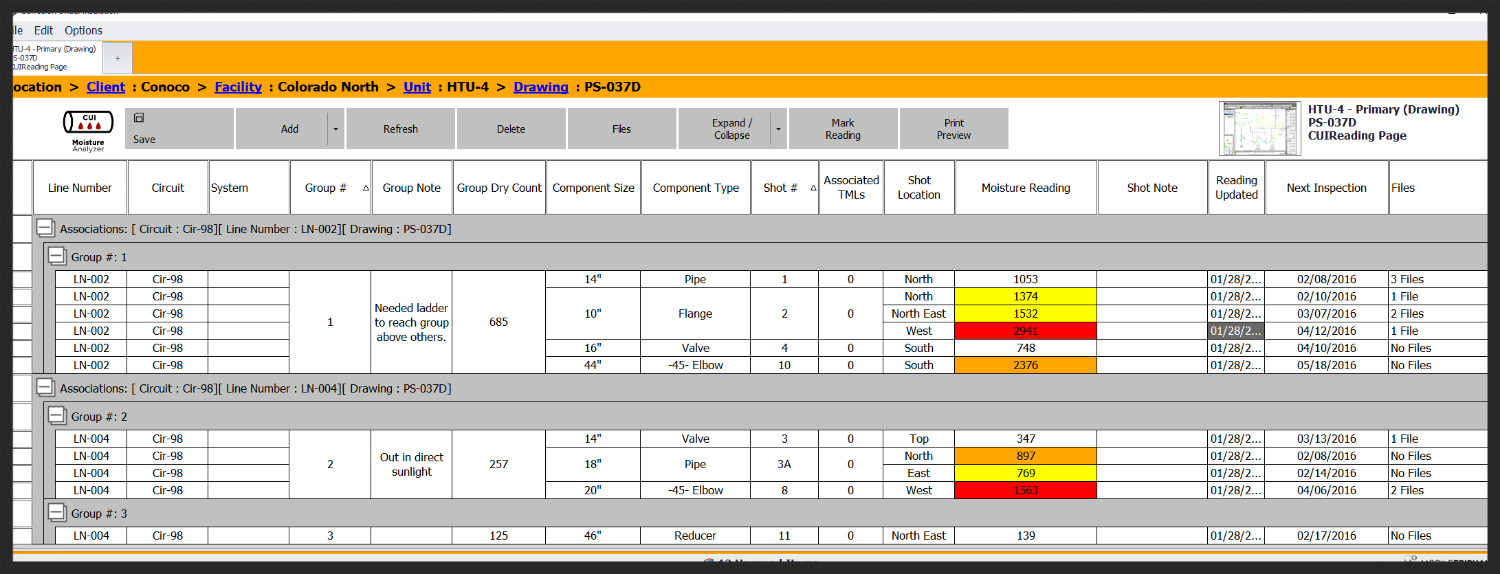Collapse the Group #: 3 section
1500x574 pixels.
click(x=58, y=513)
